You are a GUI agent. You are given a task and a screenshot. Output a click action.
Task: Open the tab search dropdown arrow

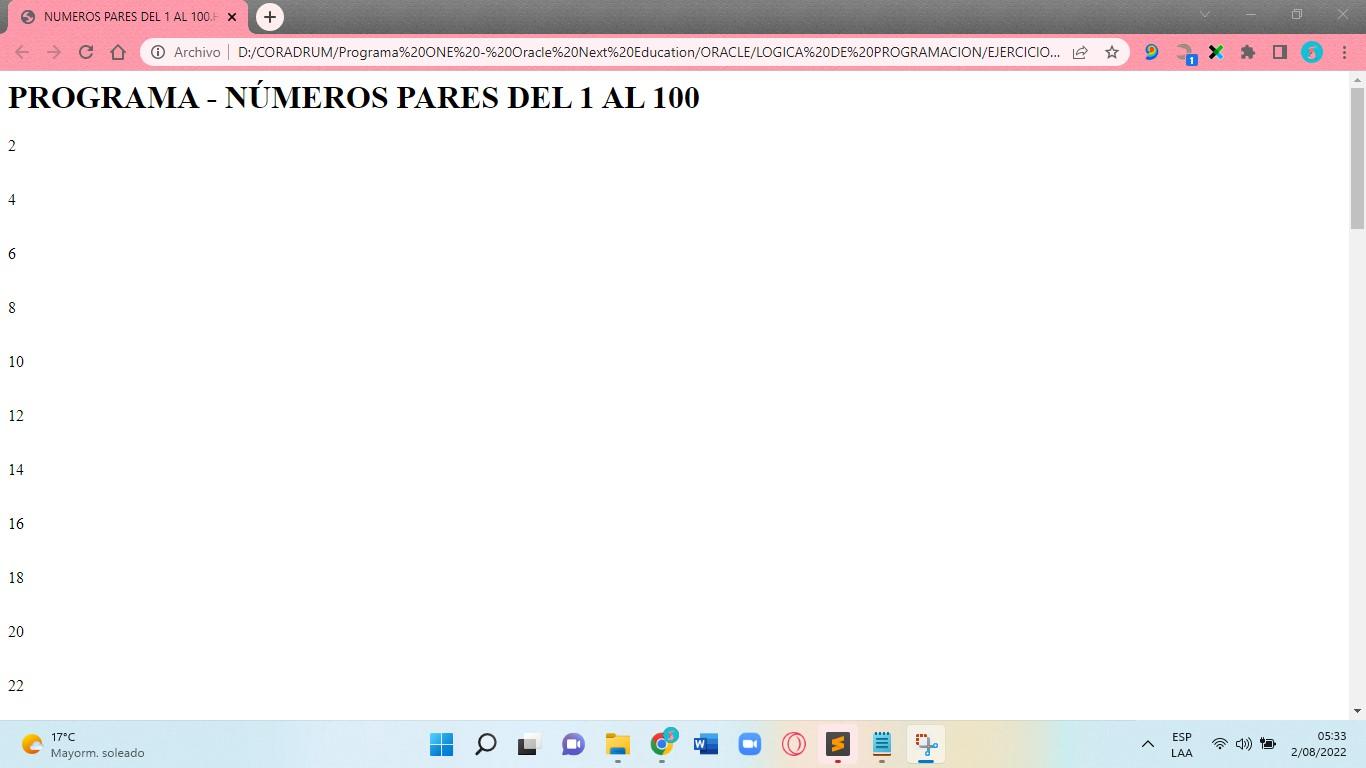pyautogui.click(x=1204, y=16)
